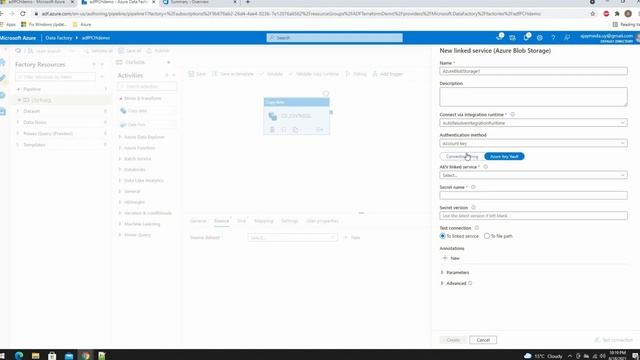Open the Home hub in left rail

(x=3, y=62)
